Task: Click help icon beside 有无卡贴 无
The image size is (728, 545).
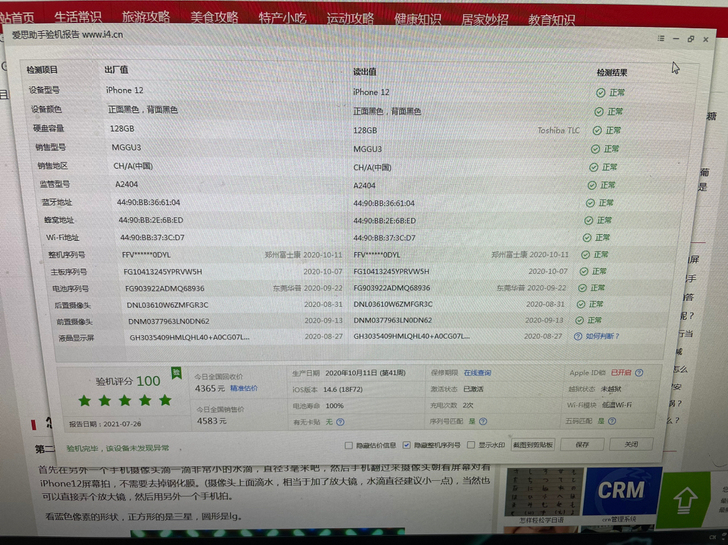Action: pyautogui.click(x=340, y=422)
